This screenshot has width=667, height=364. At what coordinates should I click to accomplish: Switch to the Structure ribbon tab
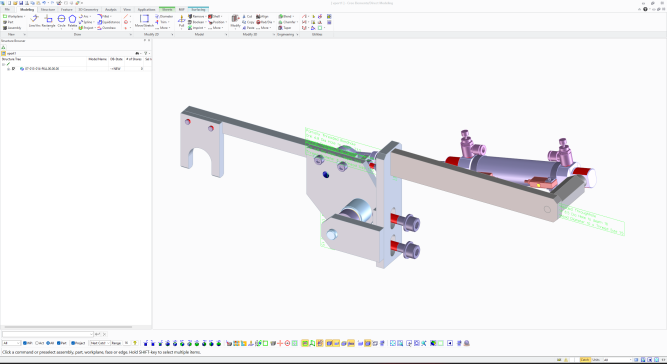(x=48, y=9)
